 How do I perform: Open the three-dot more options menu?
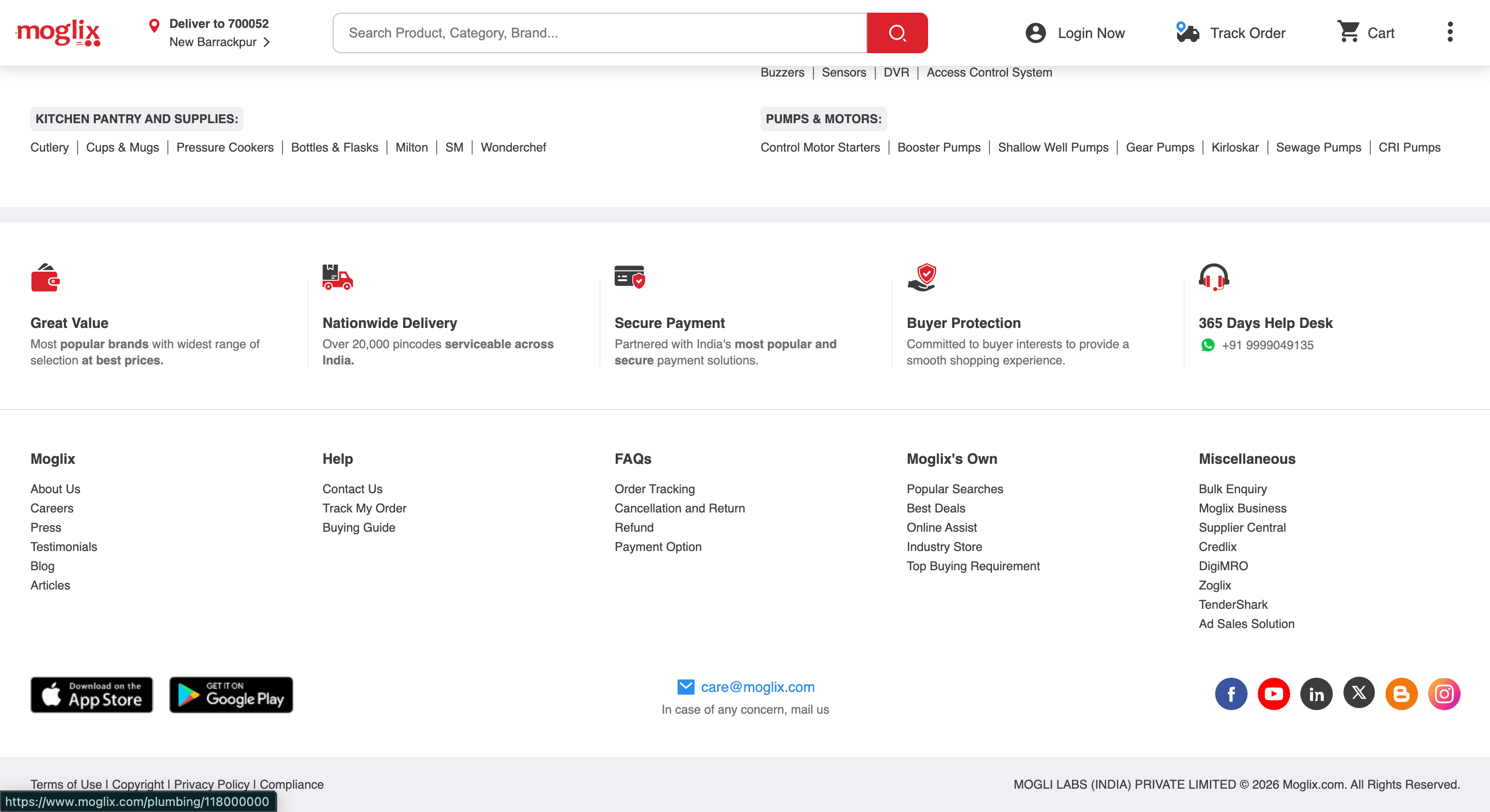(1449, 32)
